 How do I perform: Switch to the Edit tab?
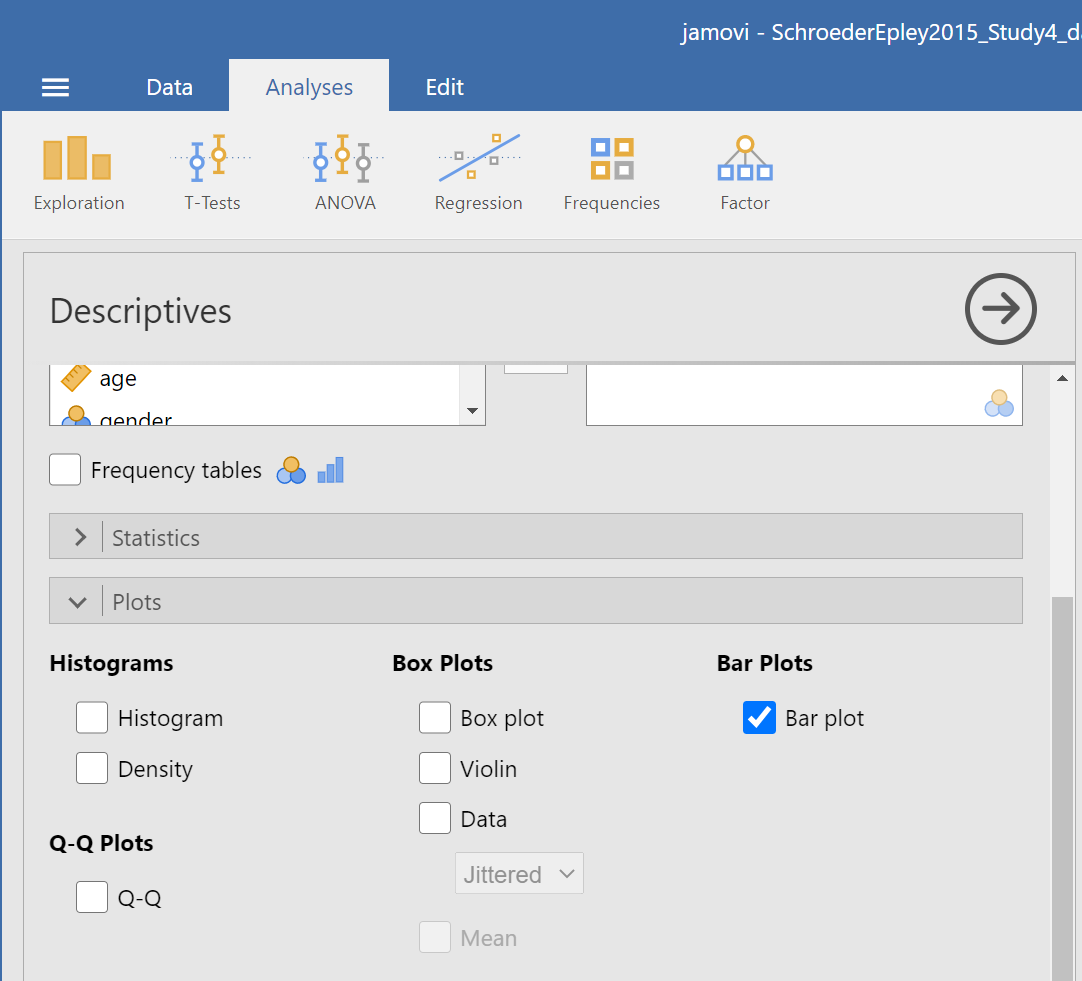coord(444,87)
